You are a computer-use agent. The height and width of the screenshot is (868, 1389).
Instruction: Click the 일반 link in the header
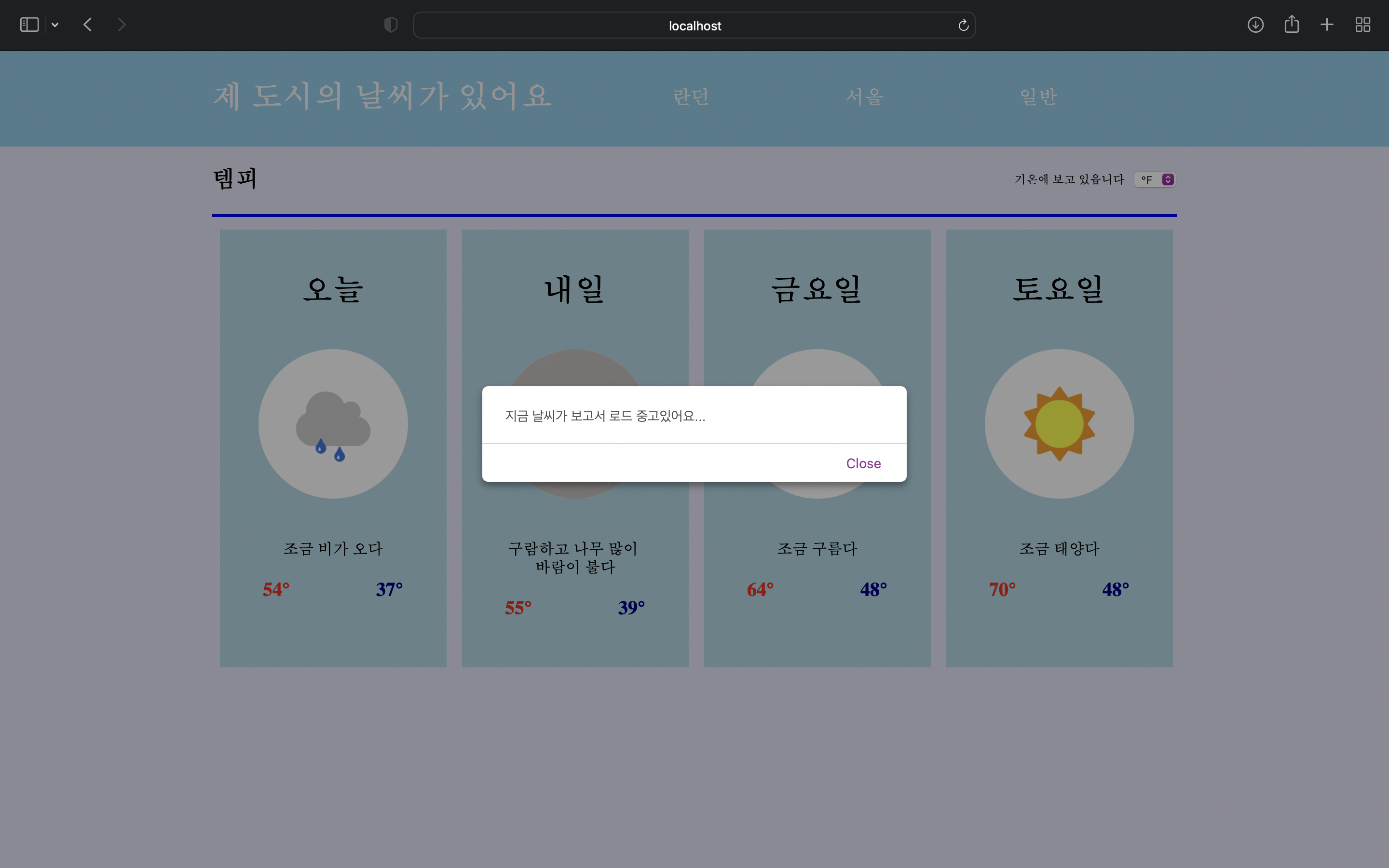(1039, 96)
